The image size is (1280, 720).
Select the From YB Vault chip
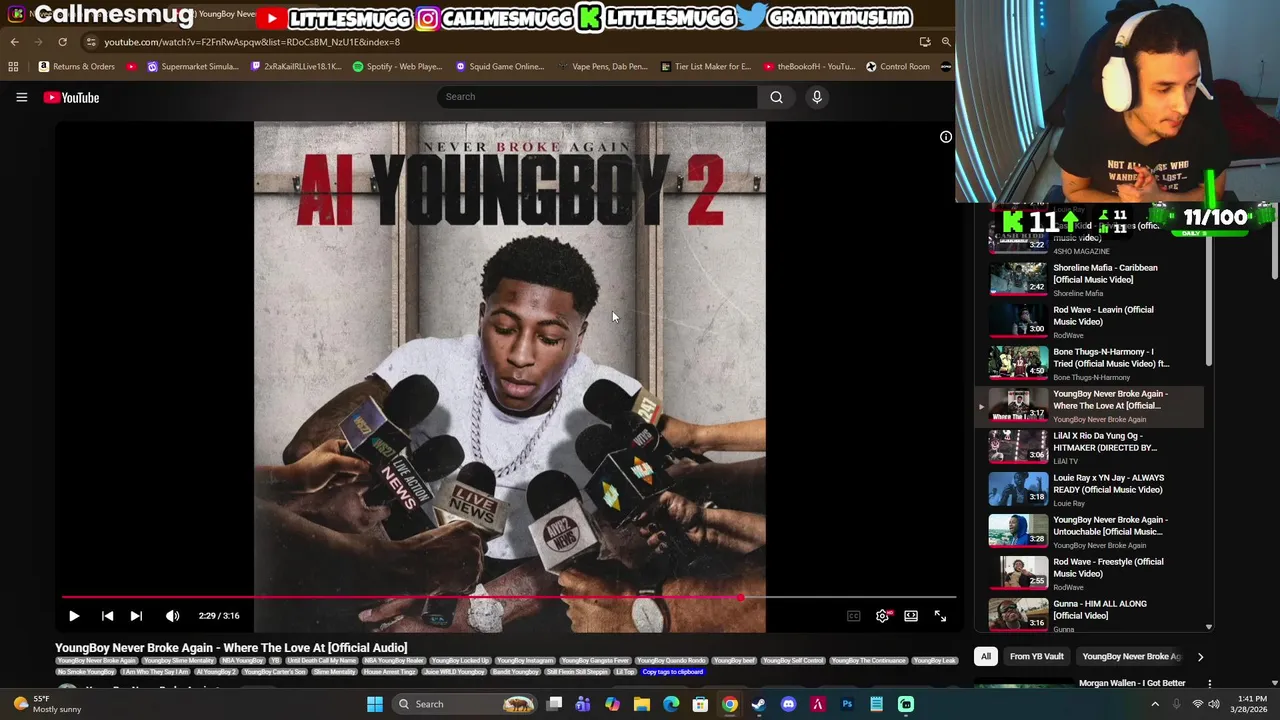point(1036,657)
